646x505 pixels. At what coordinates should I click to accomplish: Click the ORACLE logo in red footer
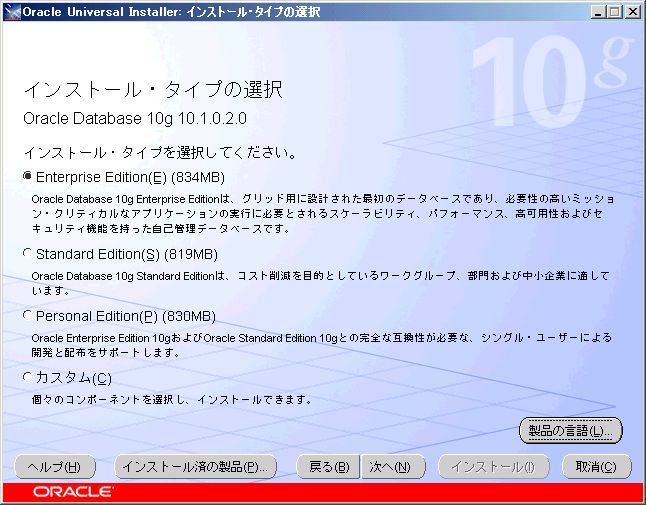73,492
